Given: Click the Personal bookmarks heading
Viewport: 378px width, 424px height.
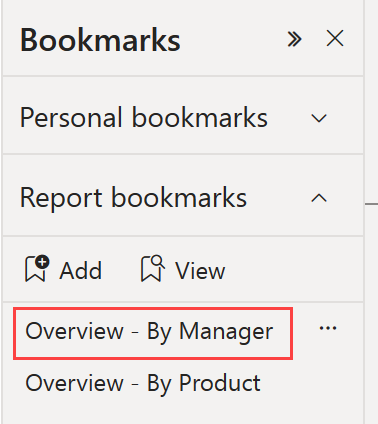Looking at the screenshot, I should click(144, 117).
